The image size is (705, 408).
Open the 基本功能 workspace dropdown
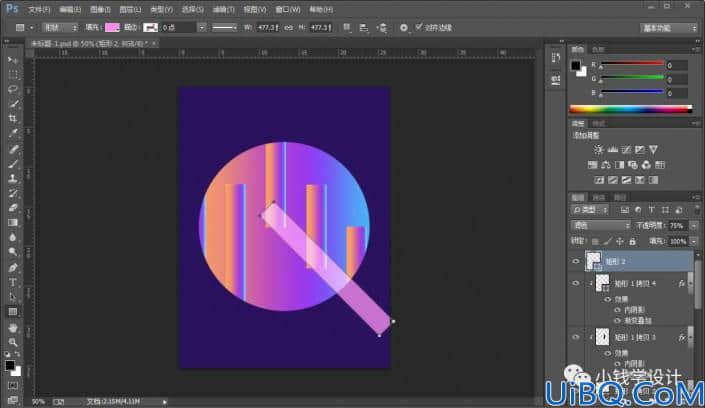(x=668, y=28)
